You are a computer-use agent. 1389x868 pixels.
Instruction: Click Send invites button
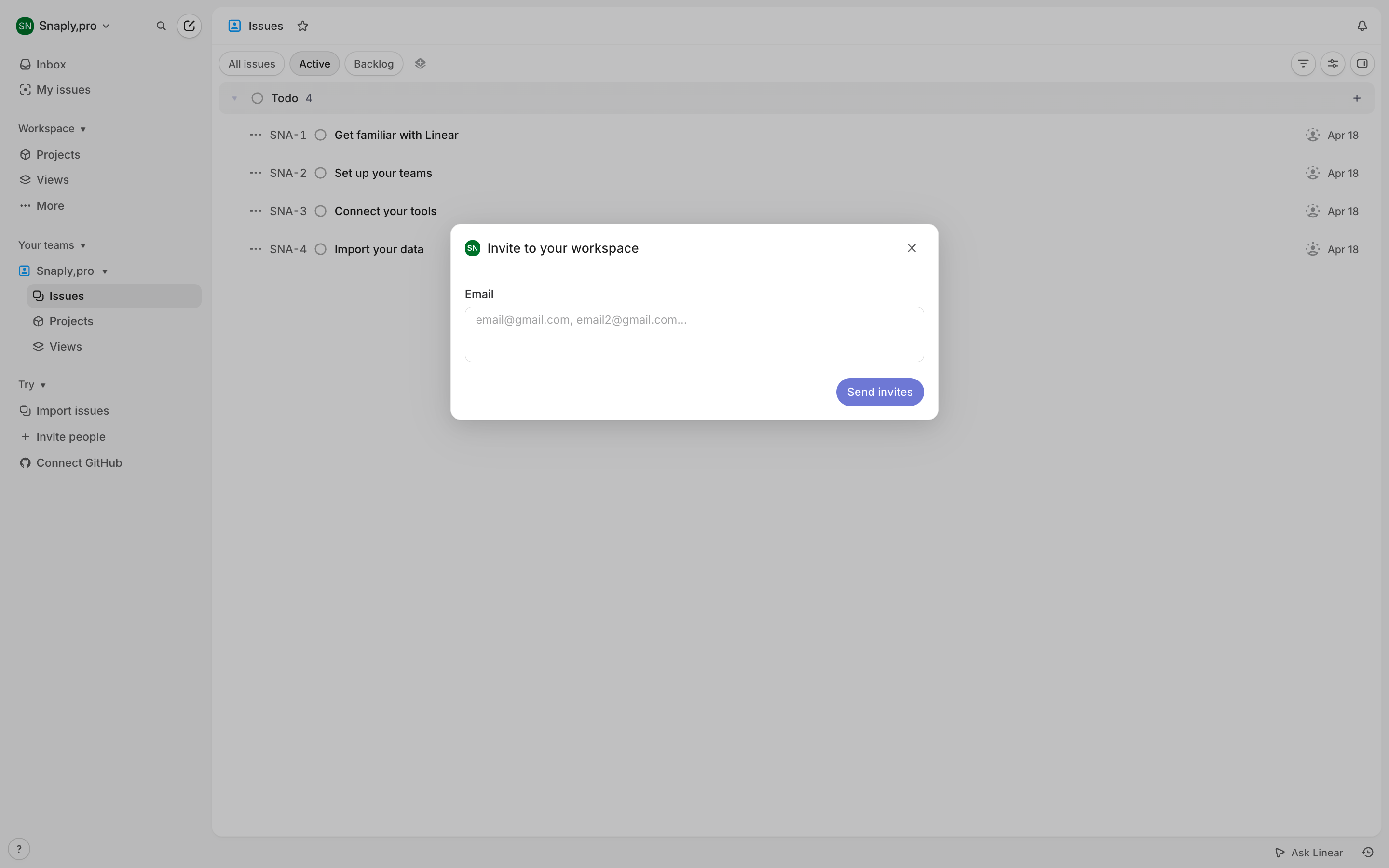click(879, 392)
